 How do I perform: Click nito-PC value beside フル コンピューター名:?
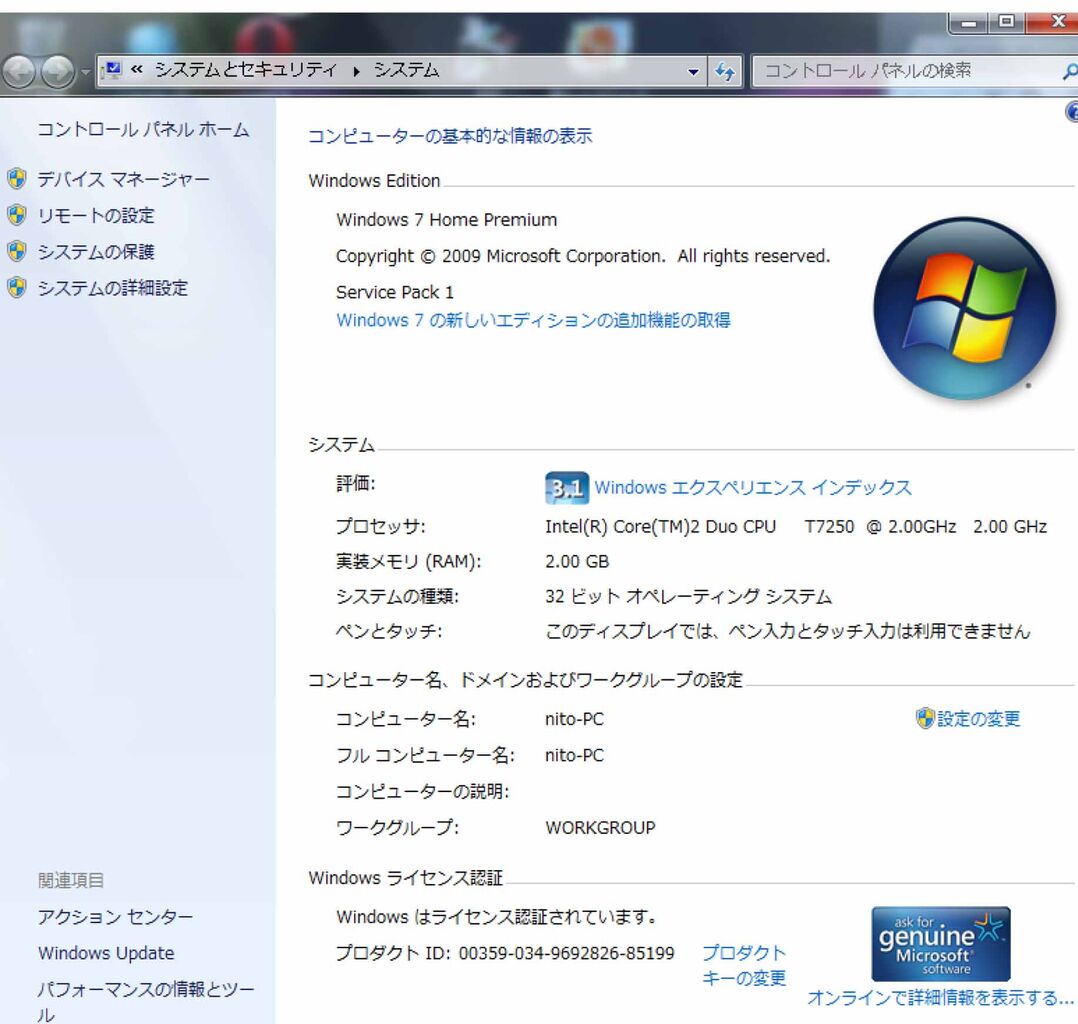pos(574,756)
